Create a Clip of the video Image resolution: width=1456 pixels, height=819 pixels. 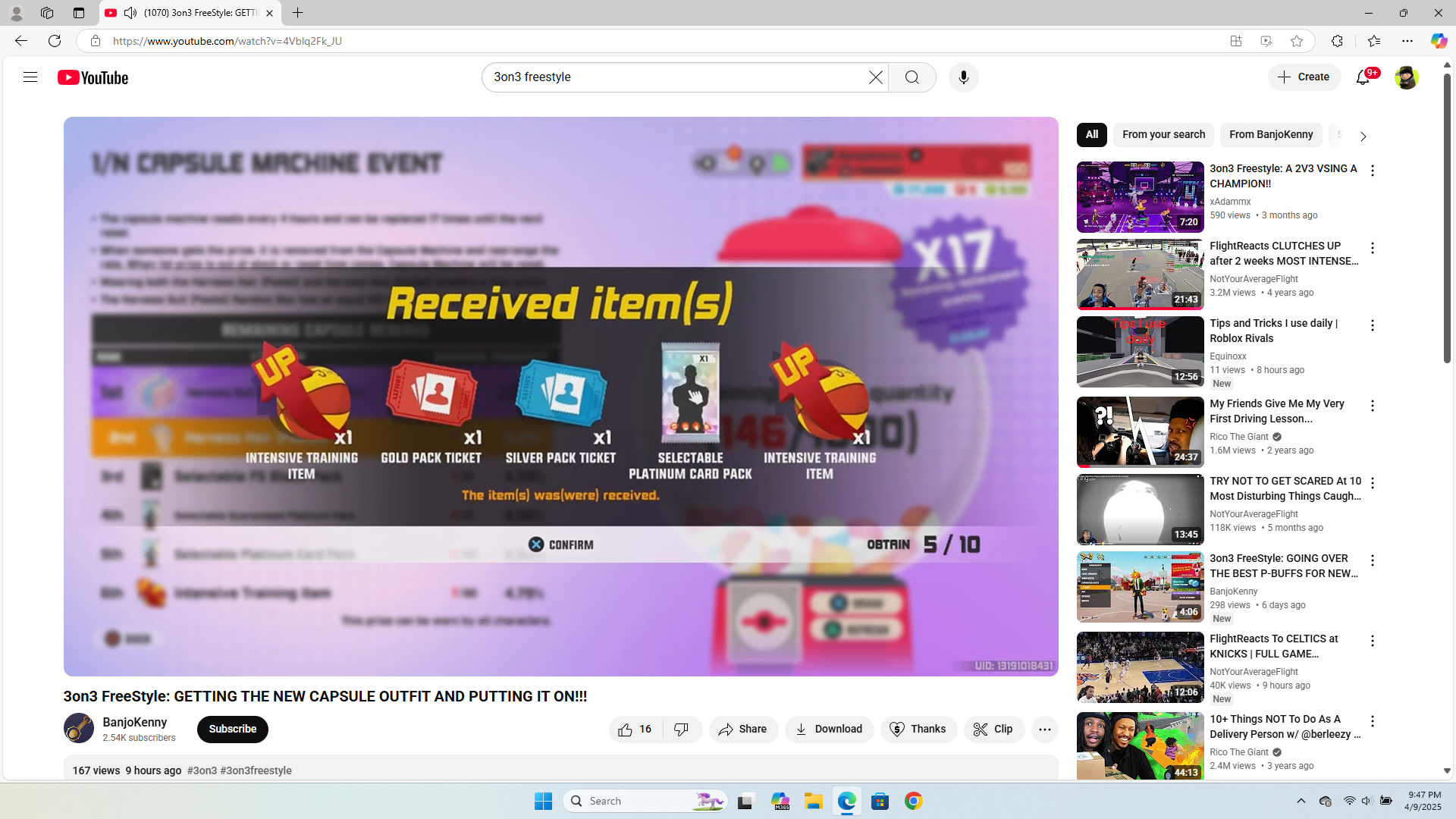[993, 730]
